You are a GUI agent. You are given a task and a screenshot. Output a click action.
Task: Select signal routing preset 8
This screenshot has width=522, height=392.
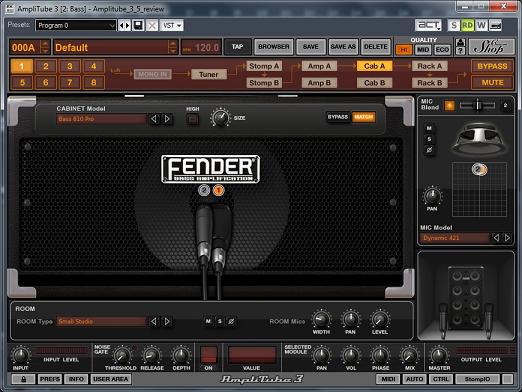point(94,82)
